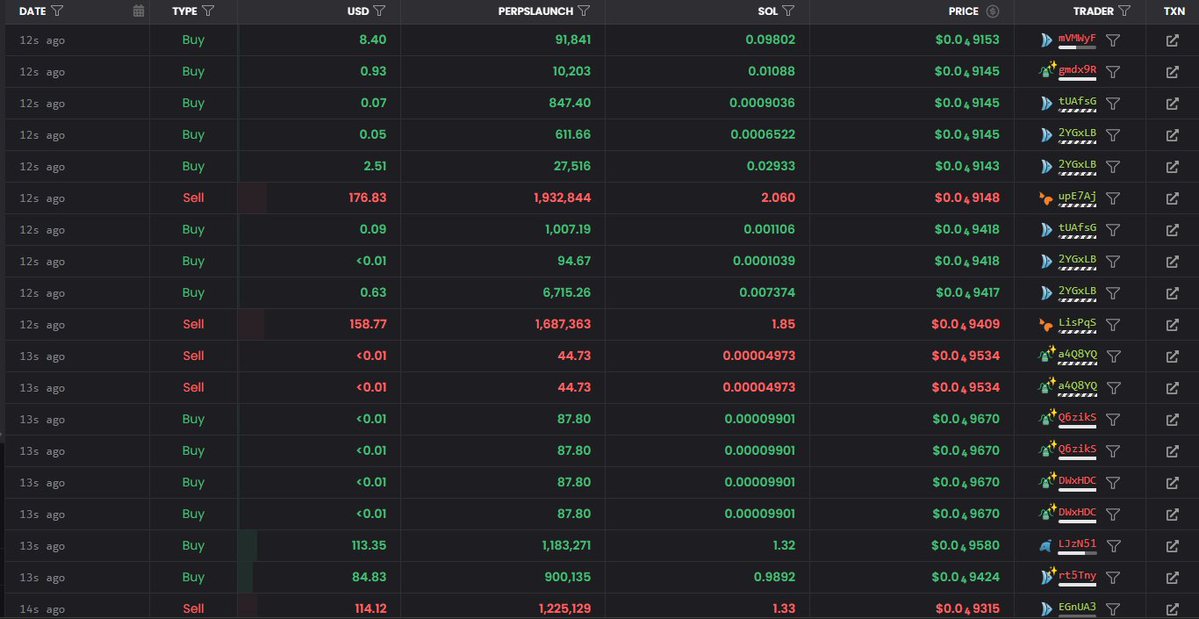Open transaction for 84.83 USD buy
The width and height of the screenshot is (1199, 619).
[x=1172, y=577]
